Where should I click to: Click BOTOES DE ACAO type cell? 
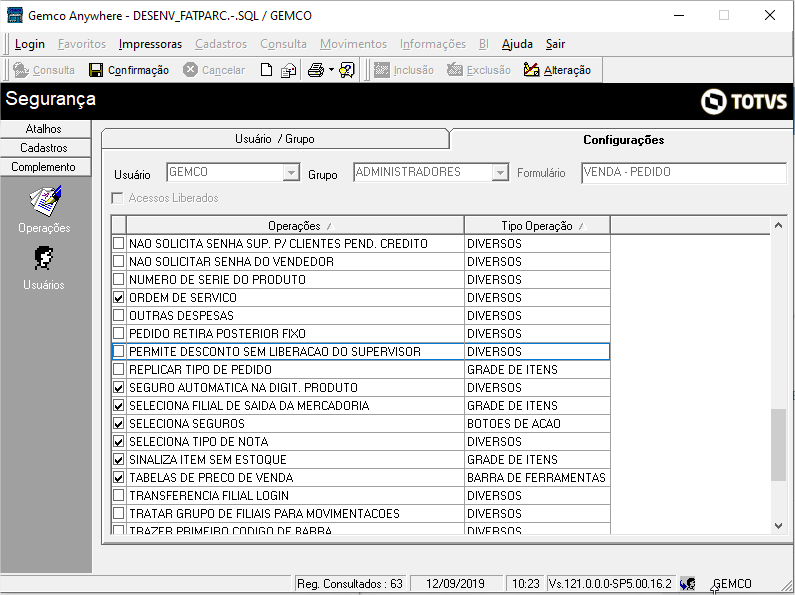tap(537, 423)
